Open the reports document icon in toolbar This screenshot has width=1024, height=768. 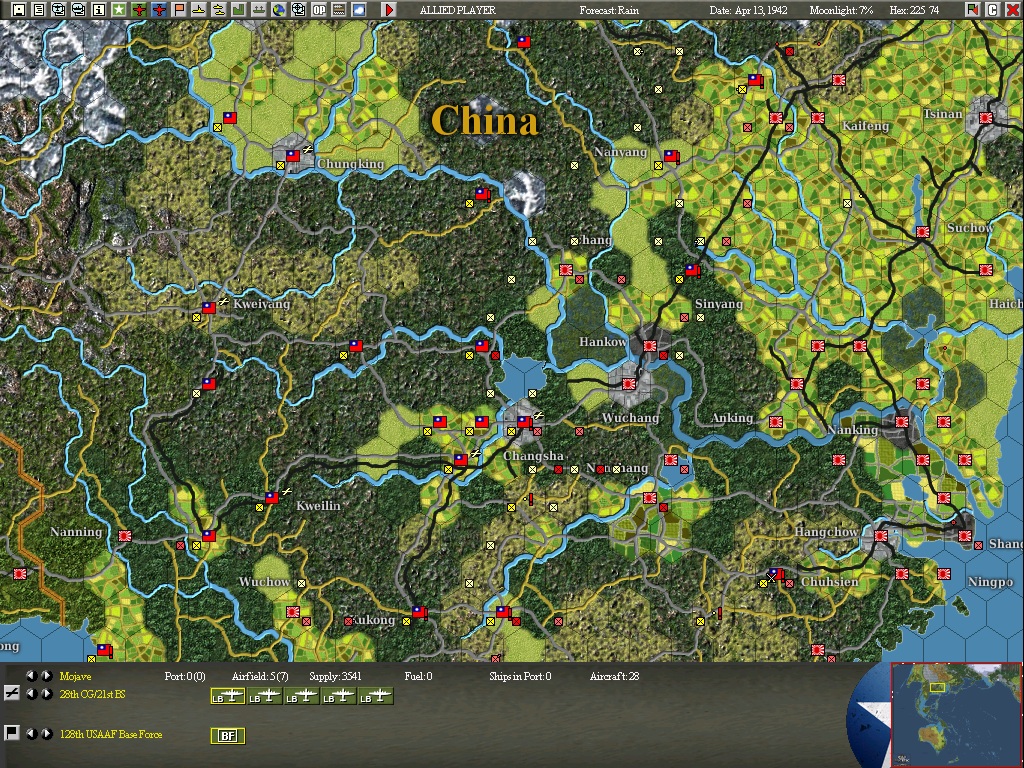pos(39,10)
